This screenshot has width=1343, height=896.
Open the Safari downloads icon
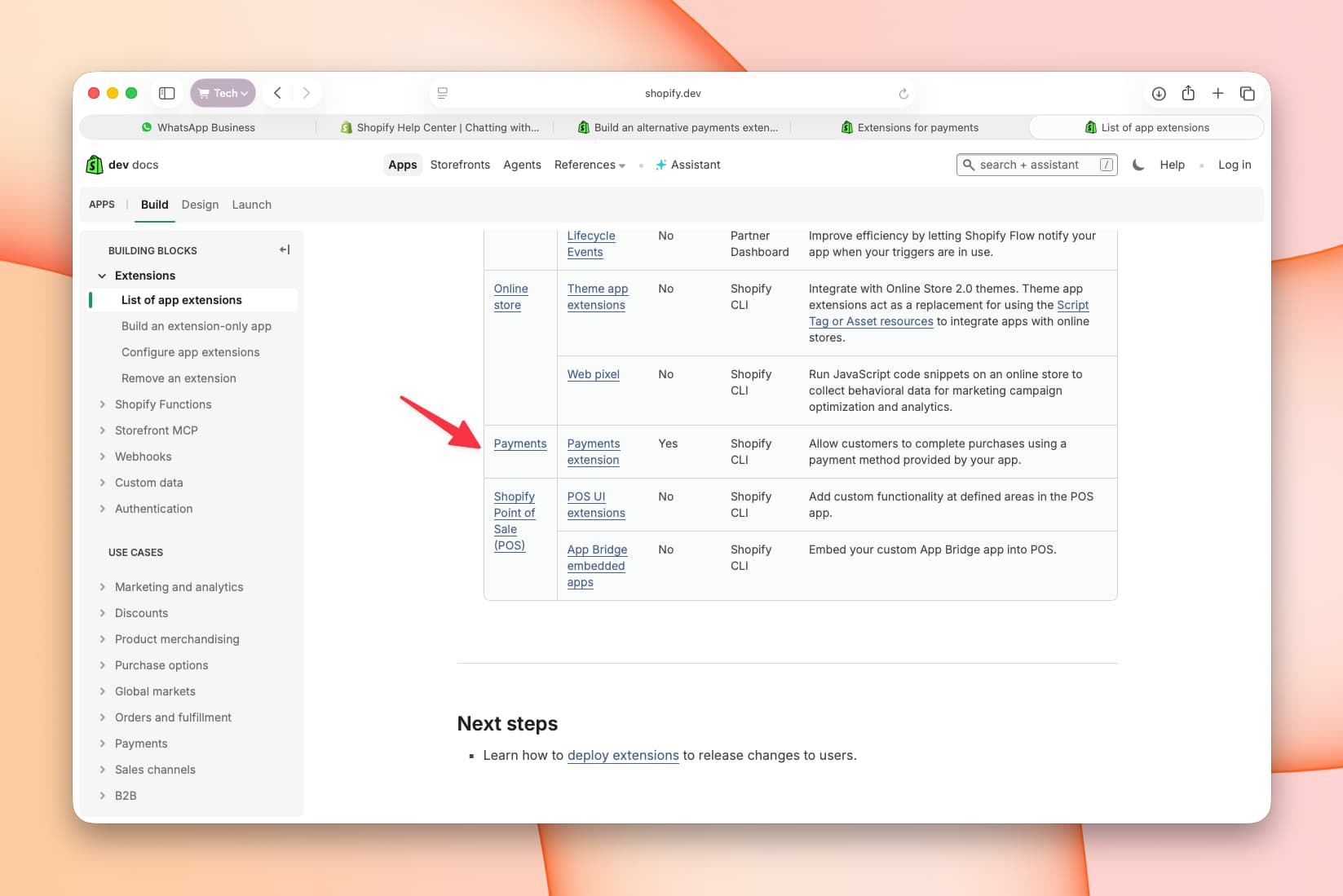pos(1159,93)
